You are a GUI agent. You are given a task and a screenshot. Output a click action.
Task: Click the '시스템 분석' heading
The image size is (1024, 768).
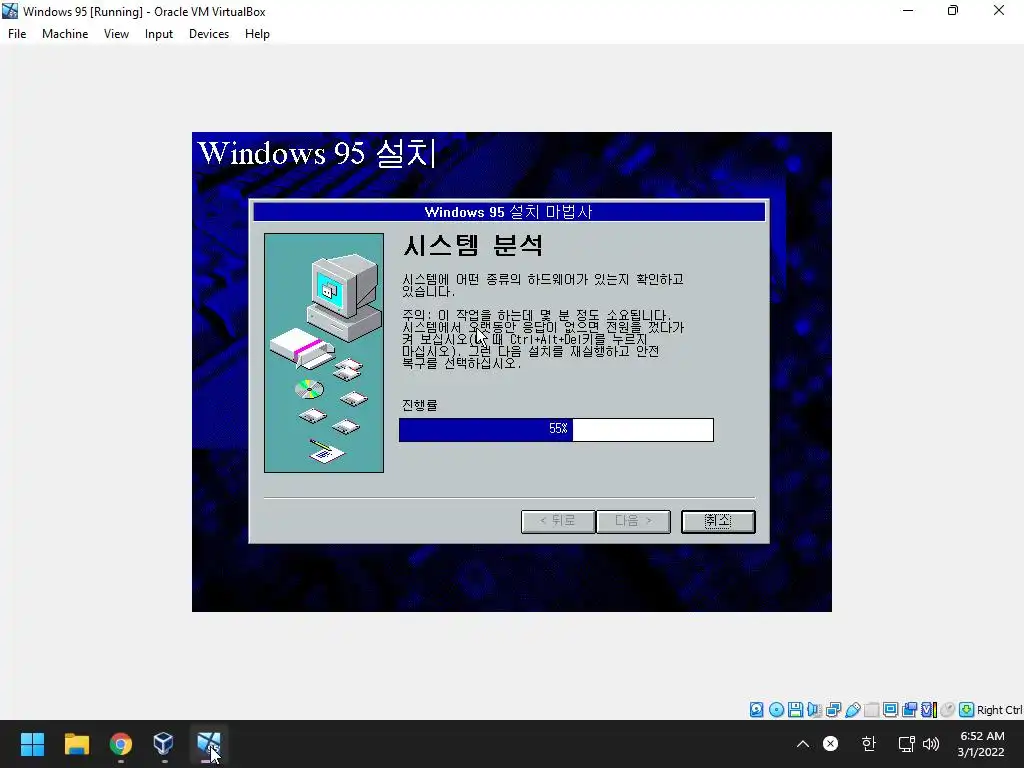pyautogui.click(x=473, y=246)
